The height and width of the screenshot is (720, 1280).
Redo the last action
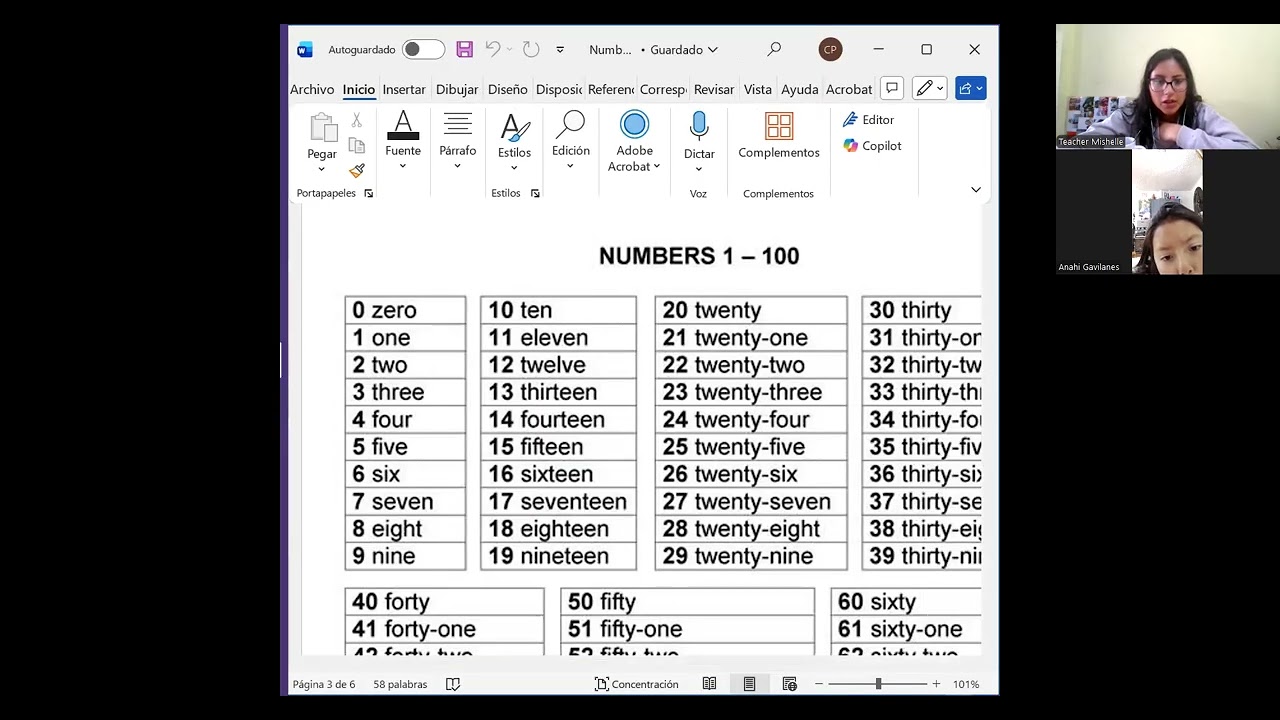point(531,50)
